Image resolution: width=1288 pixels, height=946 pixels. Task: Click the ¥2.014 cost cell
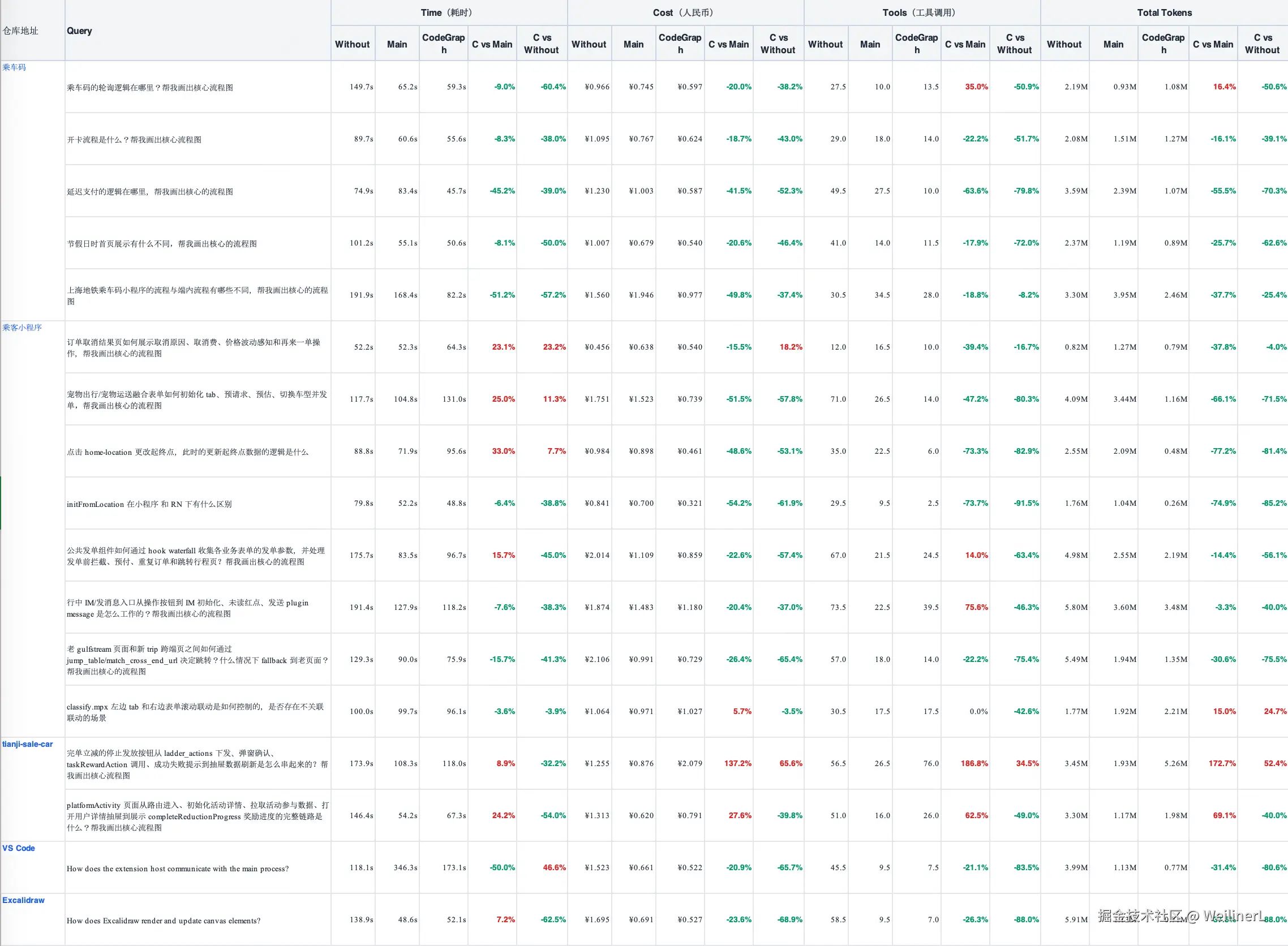598,556
